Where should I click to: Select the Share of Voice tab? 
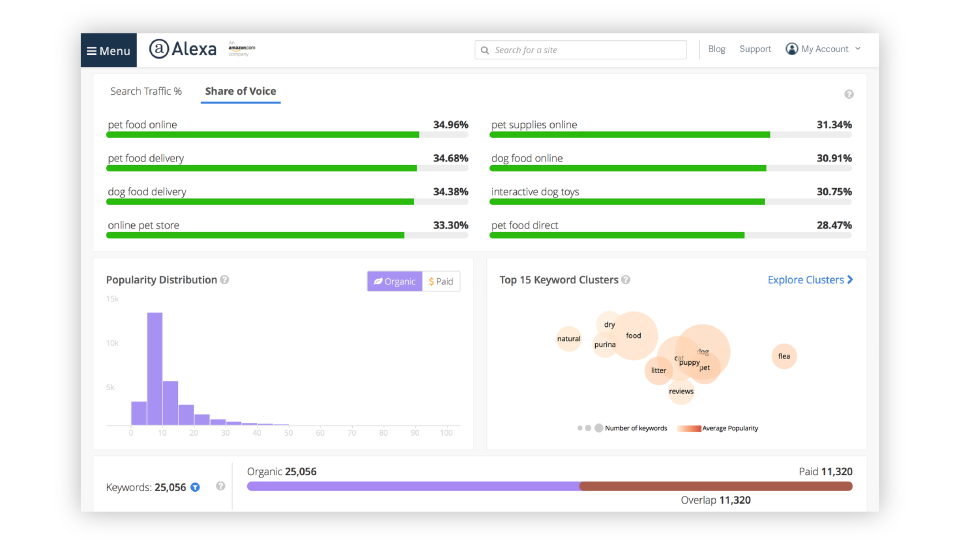pos(240,91)
